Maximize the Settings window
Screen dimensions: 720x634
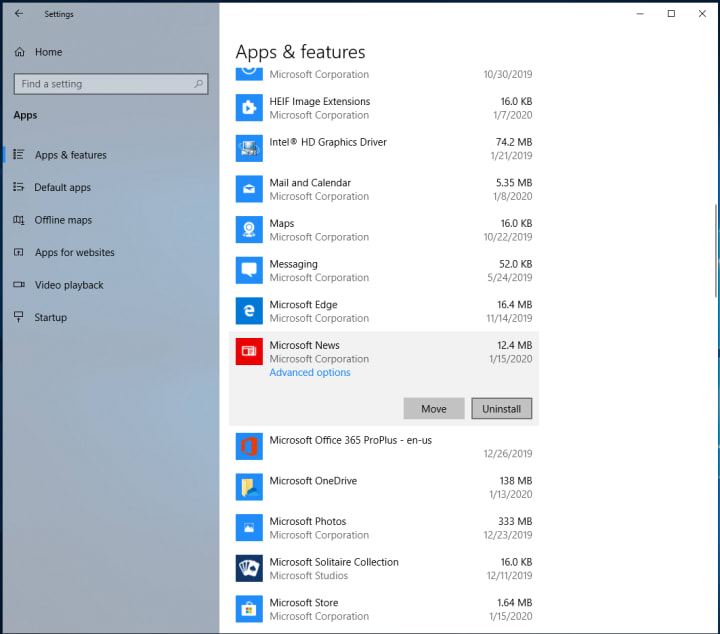(671, 14)
